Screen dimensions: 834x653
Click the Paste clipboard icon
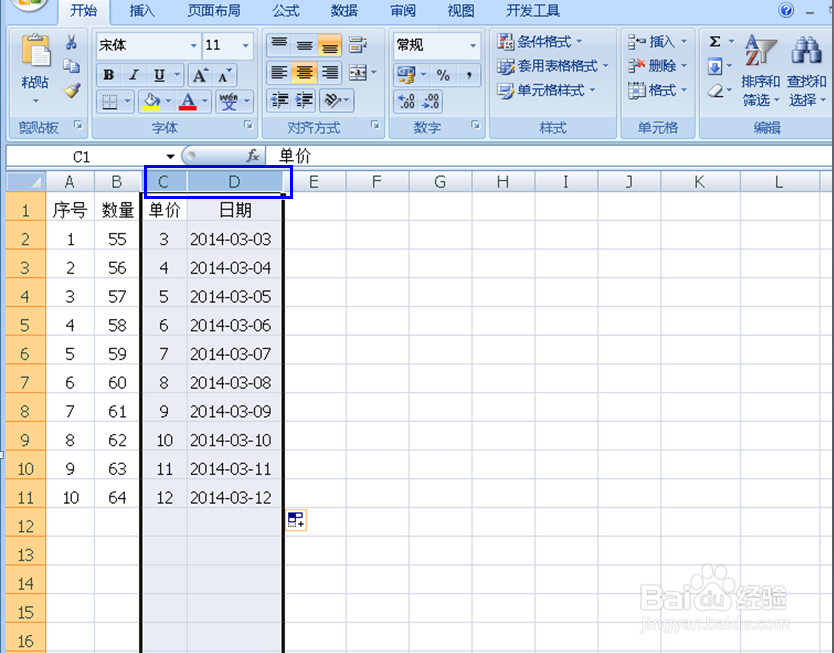pyautogui.click(x=36, y=51)
